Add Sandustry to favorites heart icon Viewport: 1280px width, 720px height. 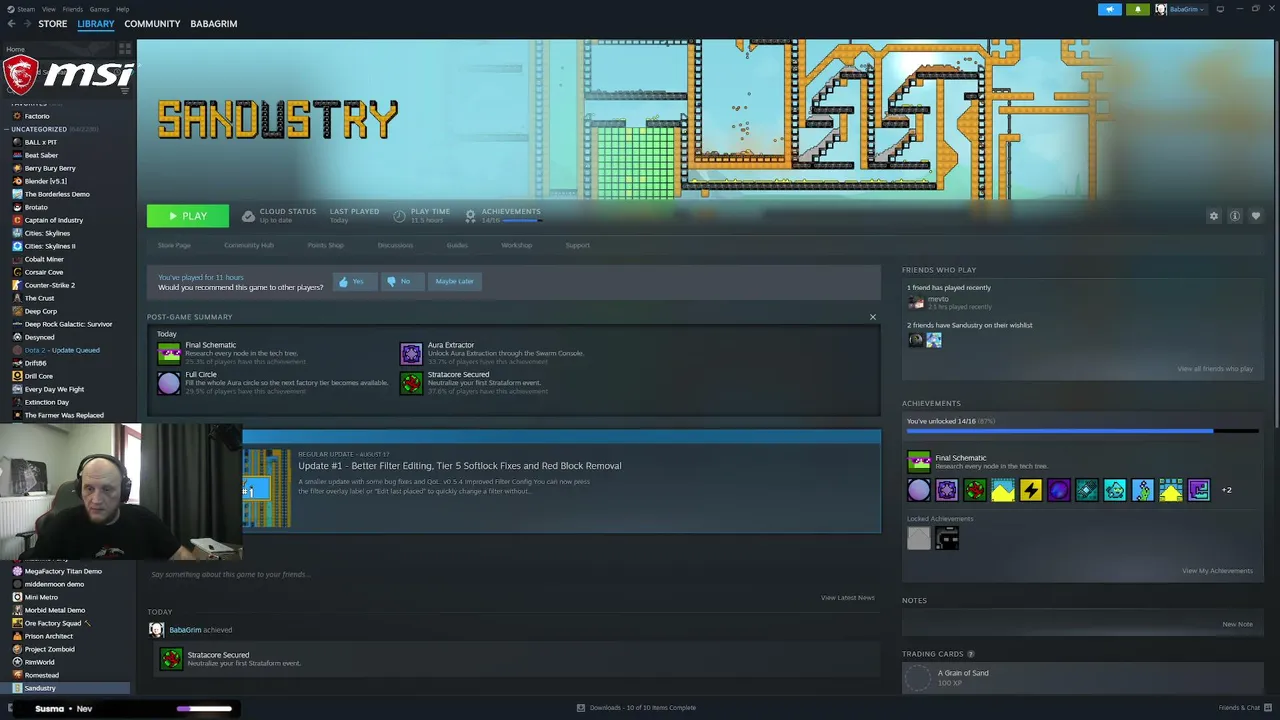pyautogui.click(x=1256, y=216)
